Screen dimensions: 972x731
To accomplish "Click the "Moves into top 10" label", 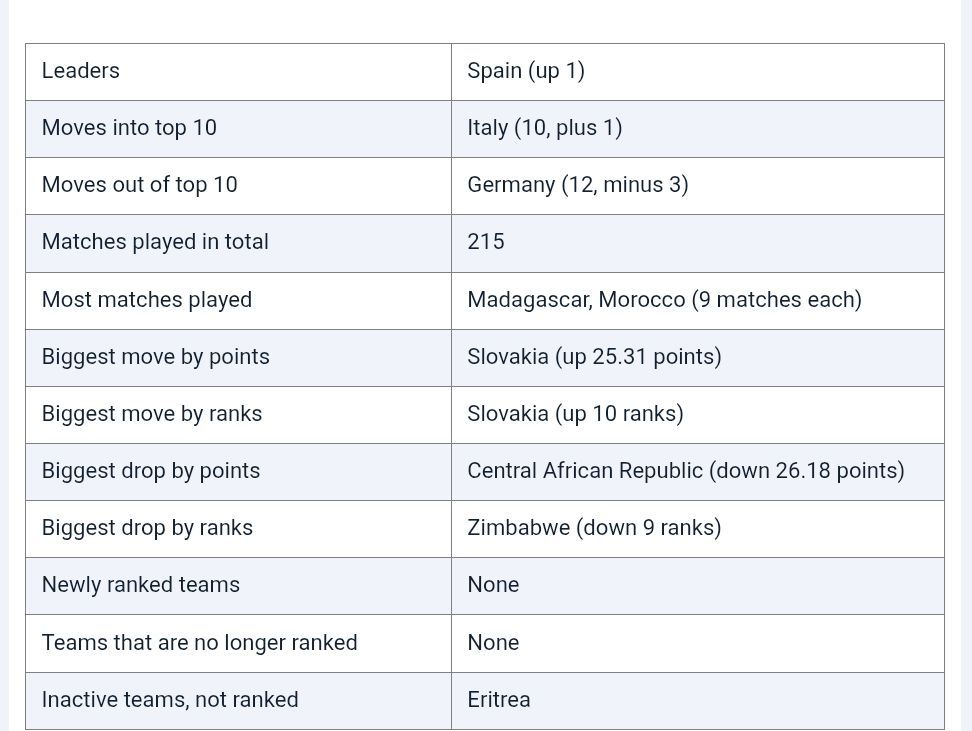I will coord(129,128).
